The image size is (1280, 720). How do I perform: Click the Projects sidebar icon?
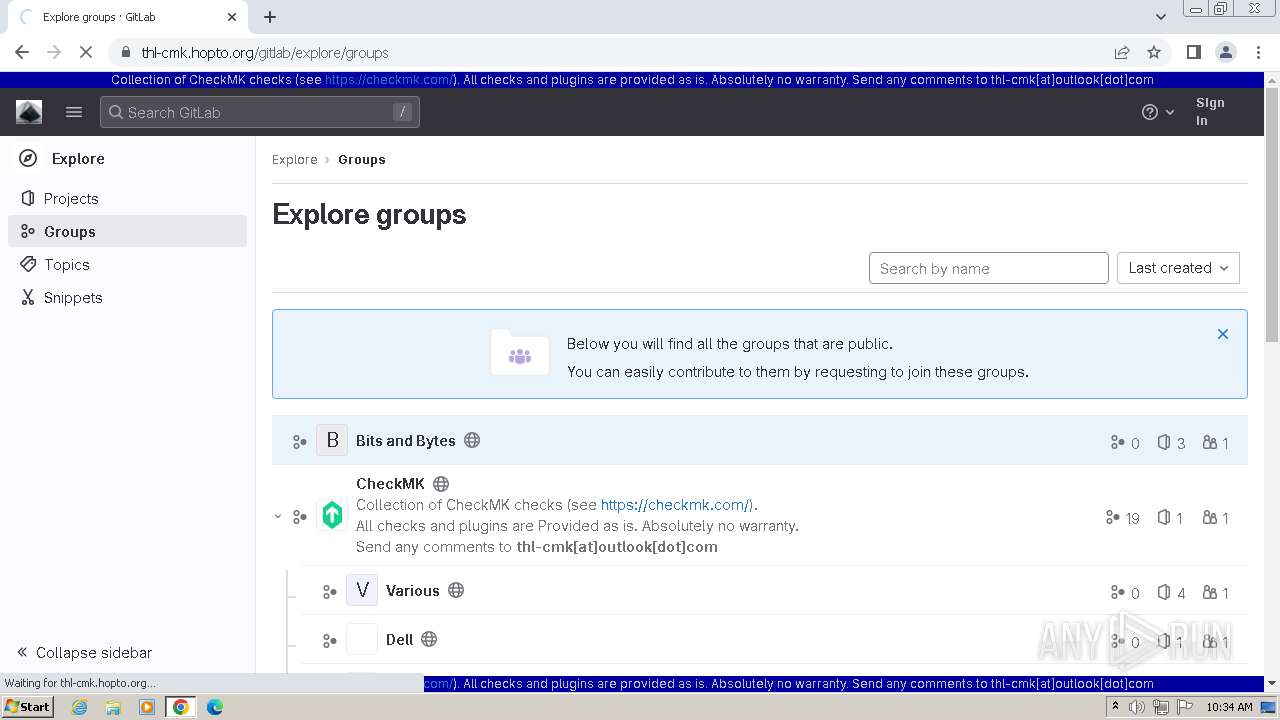point(28,198)
